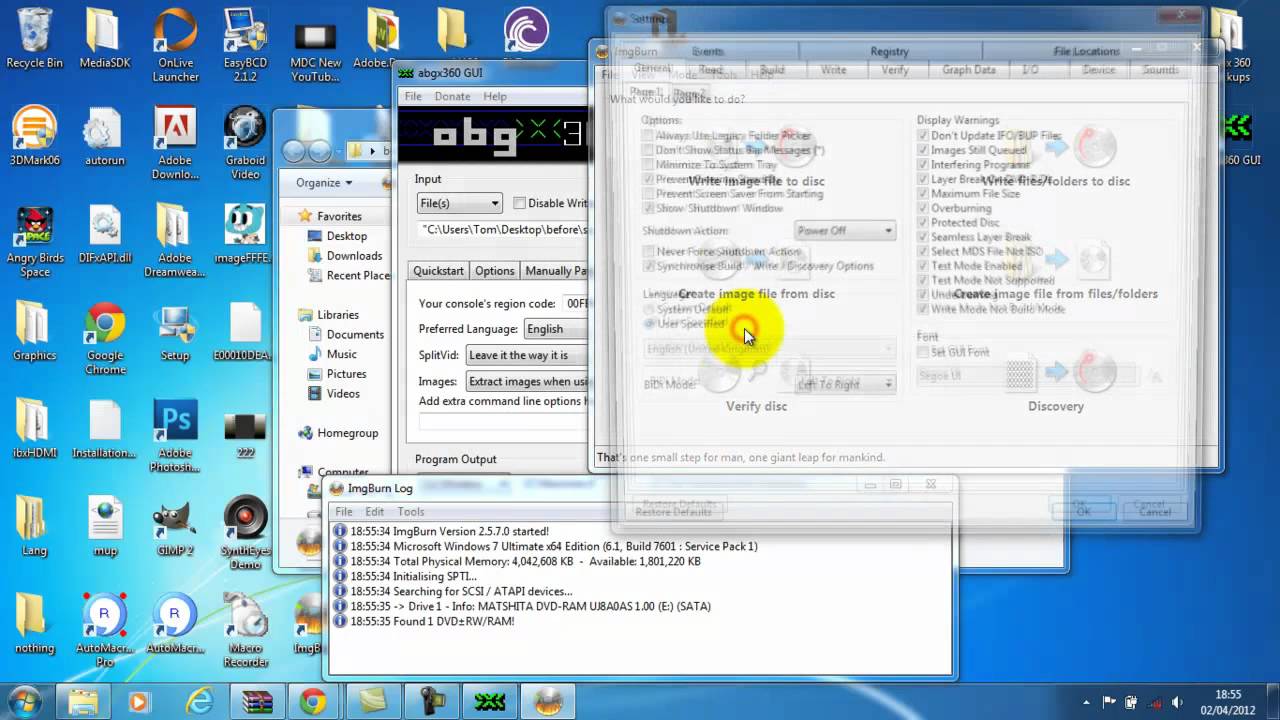The image size is (1280, 720).
Task: Open the DIFxAPI.dll file icon
Action: (x=105, y=234)
